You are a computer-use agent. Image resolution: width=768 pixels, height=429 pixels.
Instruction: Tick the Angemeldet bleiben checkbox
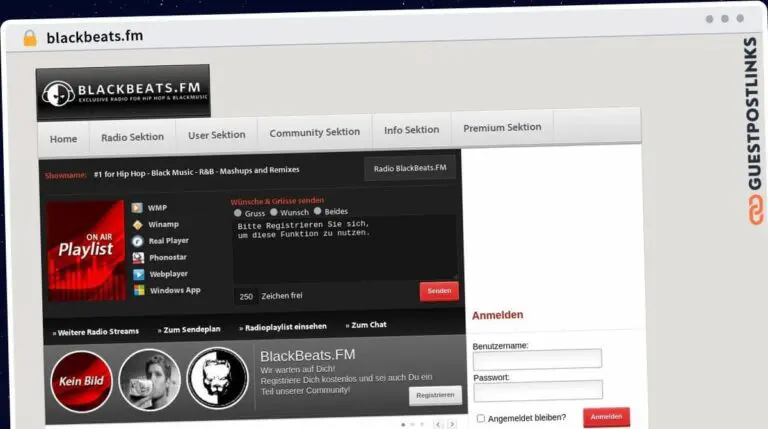pos(481,418)
